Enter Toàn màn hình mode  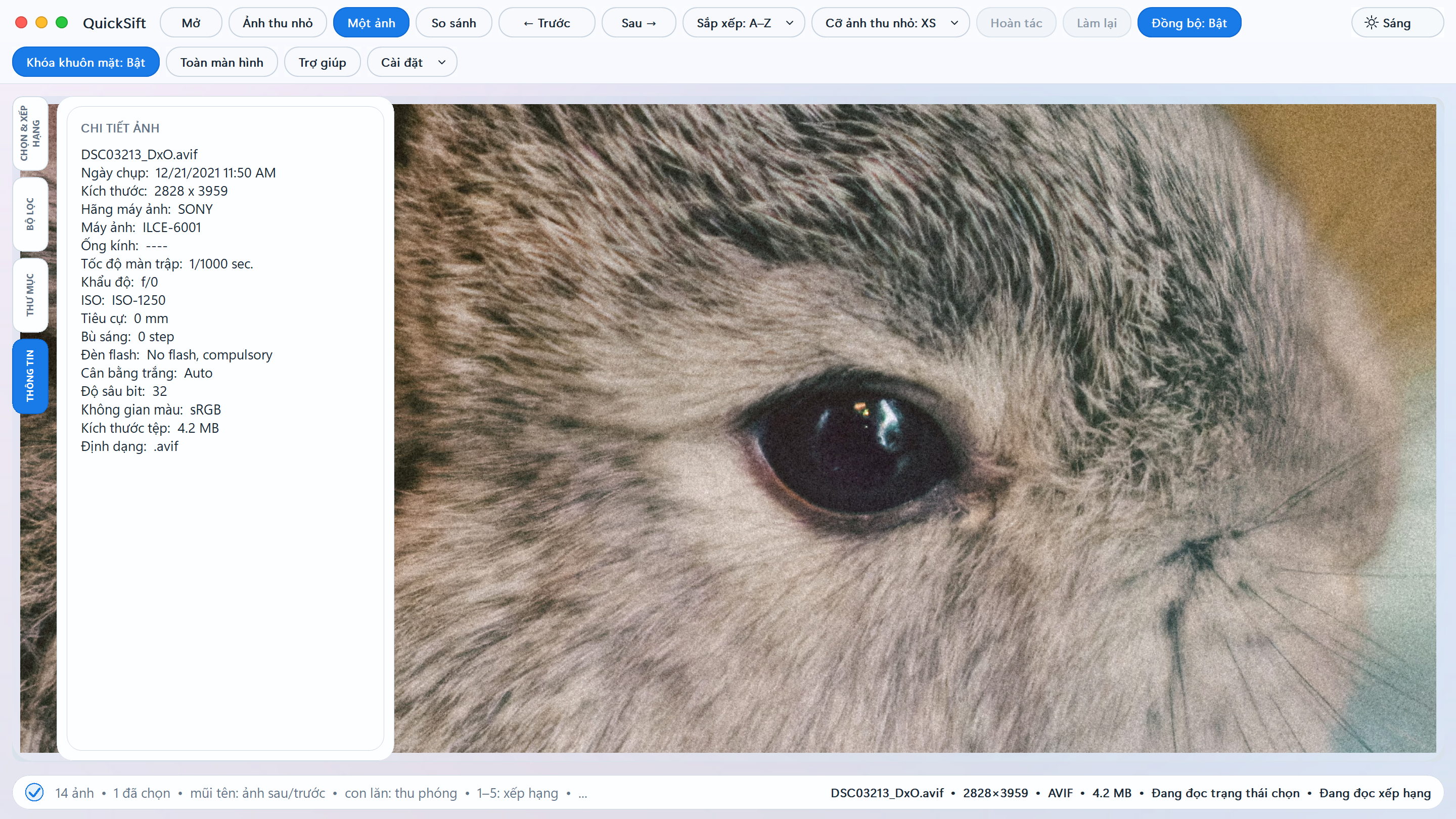221,62
